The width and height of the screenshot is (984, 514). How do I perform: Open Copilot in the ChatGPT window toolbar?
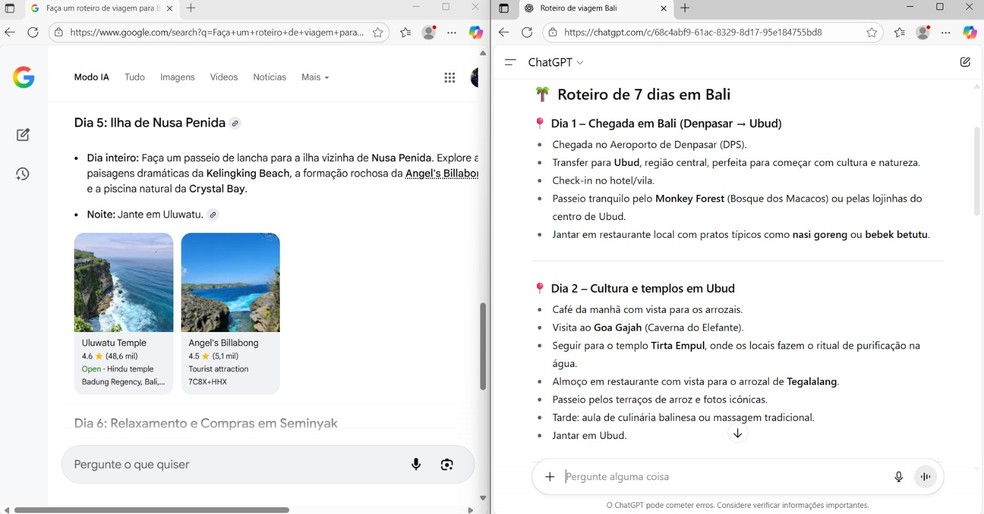point(970,33)
